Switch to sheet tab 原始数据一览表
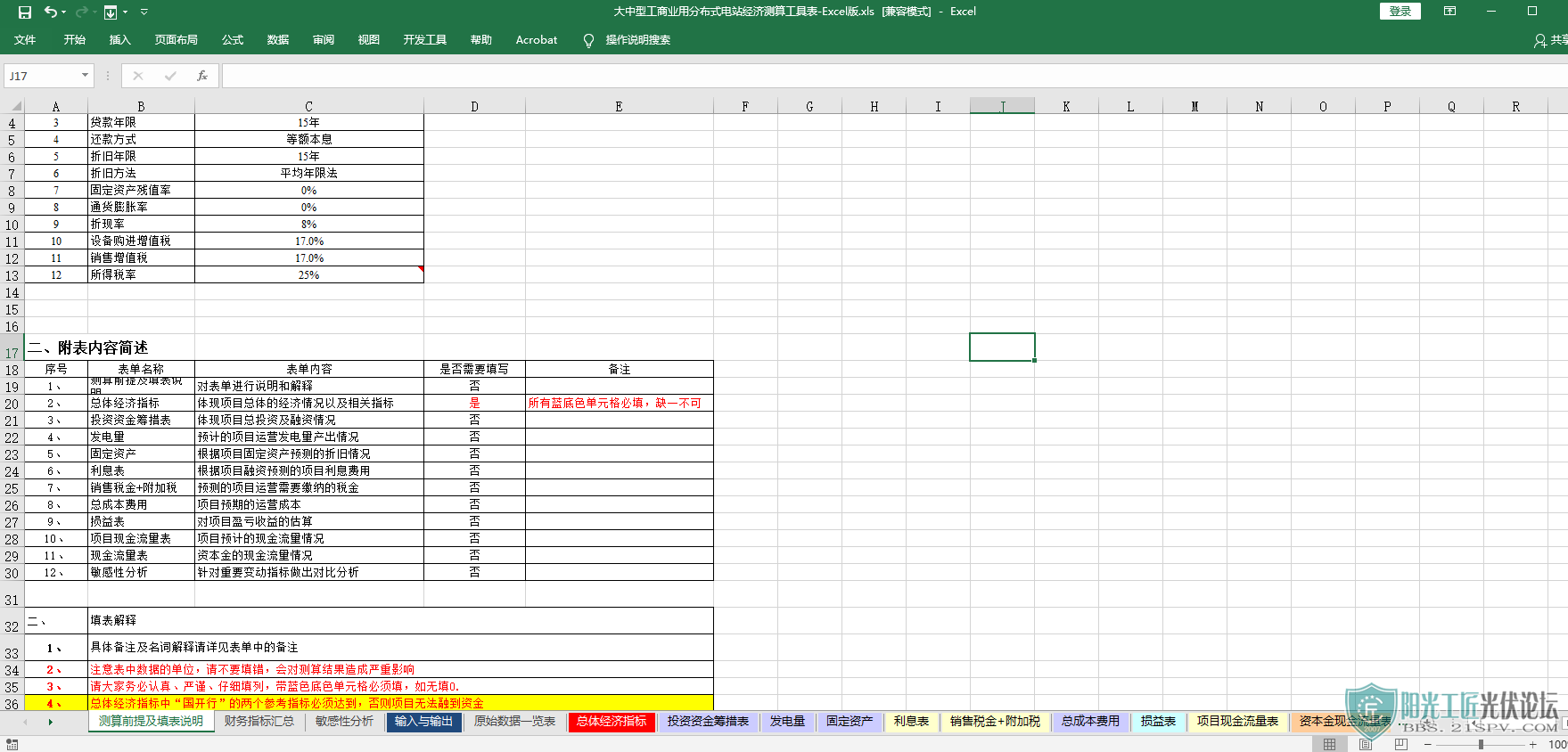1568x752 pixels. pyautogui.click(x=514, y=722)
